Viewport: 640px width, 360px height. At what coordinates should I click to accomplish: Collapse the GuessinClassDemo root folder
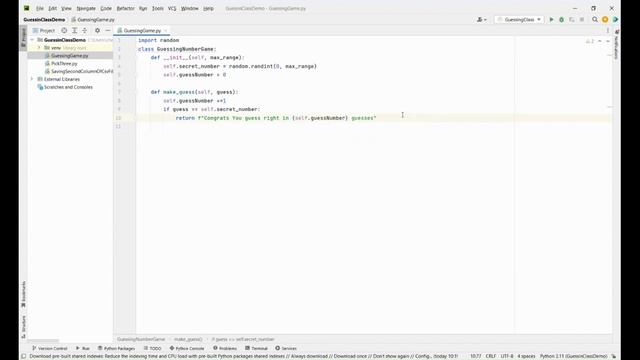pos(32,40)
